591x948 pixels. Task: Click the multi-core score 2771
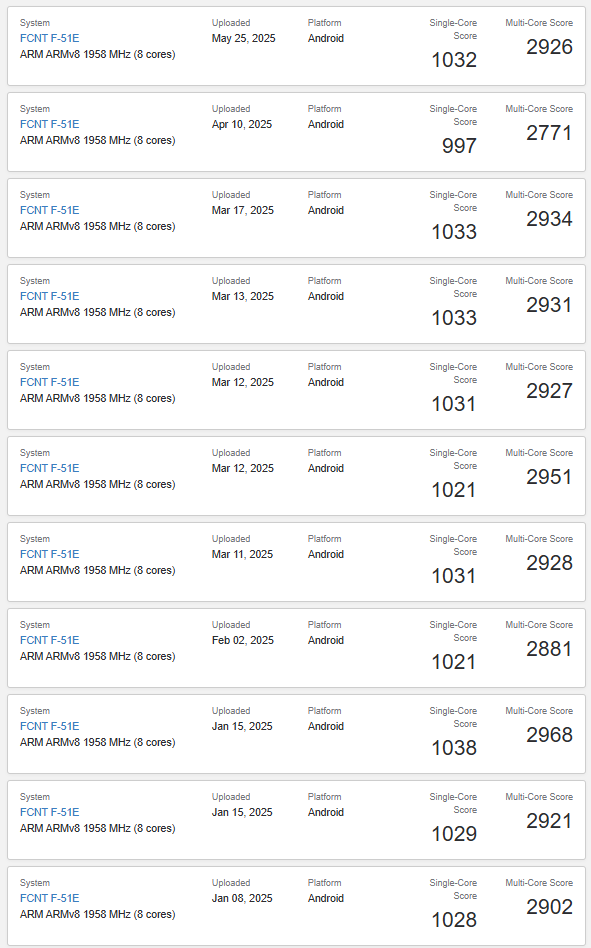(x=549, y=132)
